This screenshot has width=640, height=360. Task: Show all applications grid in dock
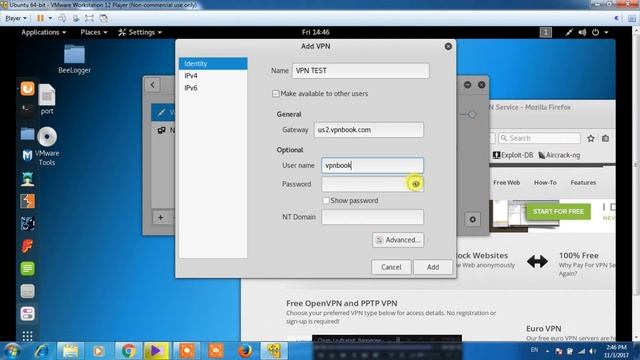[x=27, y=336]
